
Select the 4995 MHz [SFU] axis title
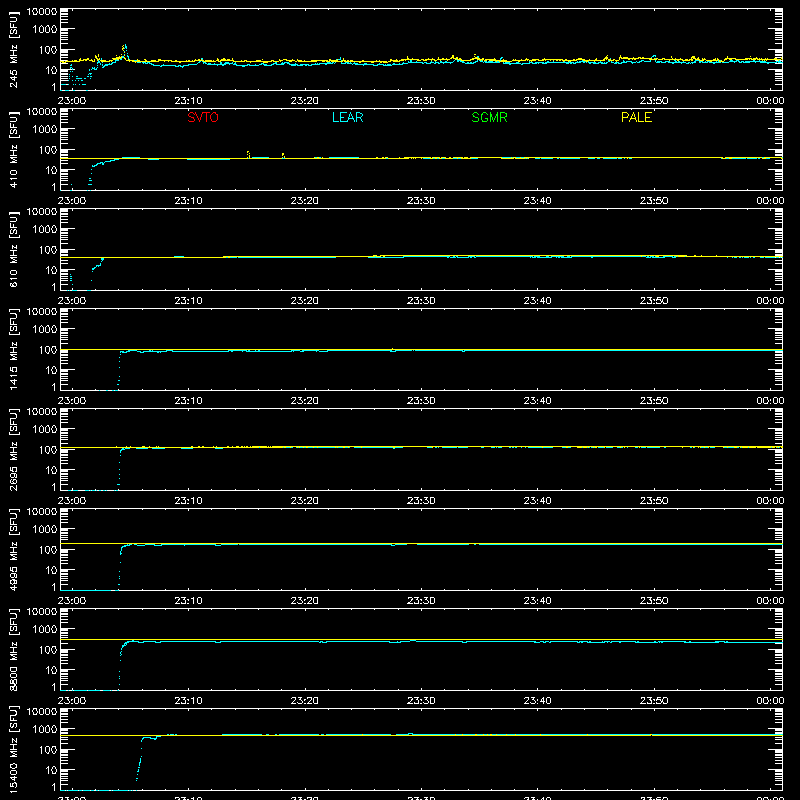13,550
